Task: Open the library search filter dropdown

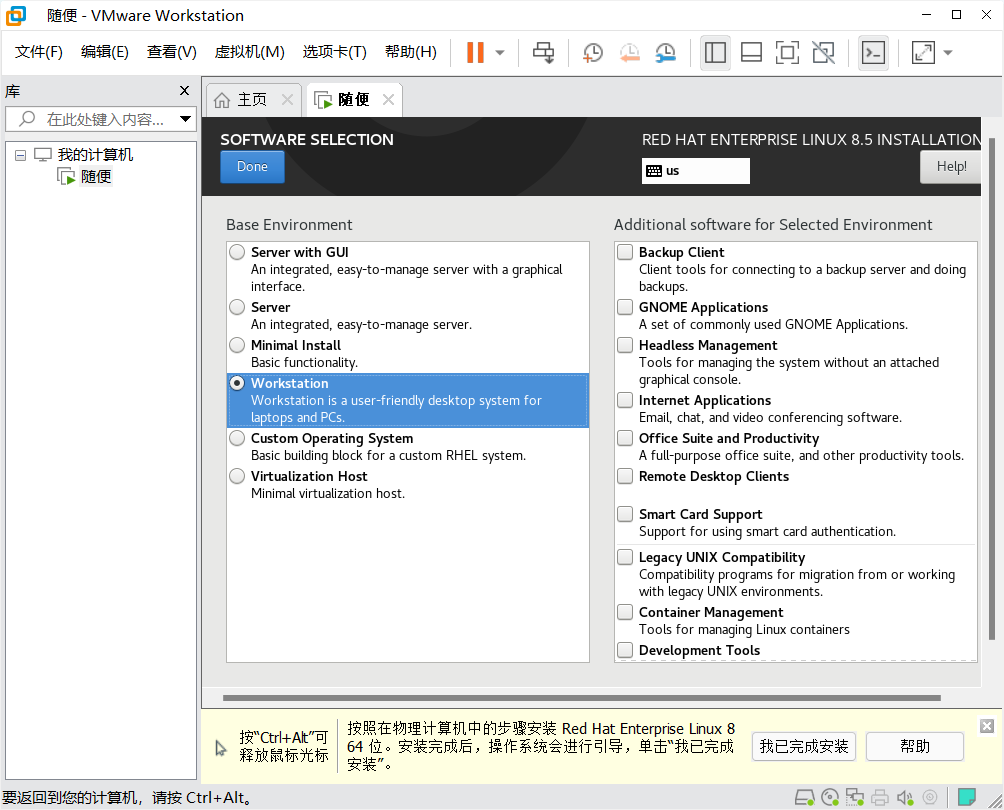Action: tap(185, 119)
